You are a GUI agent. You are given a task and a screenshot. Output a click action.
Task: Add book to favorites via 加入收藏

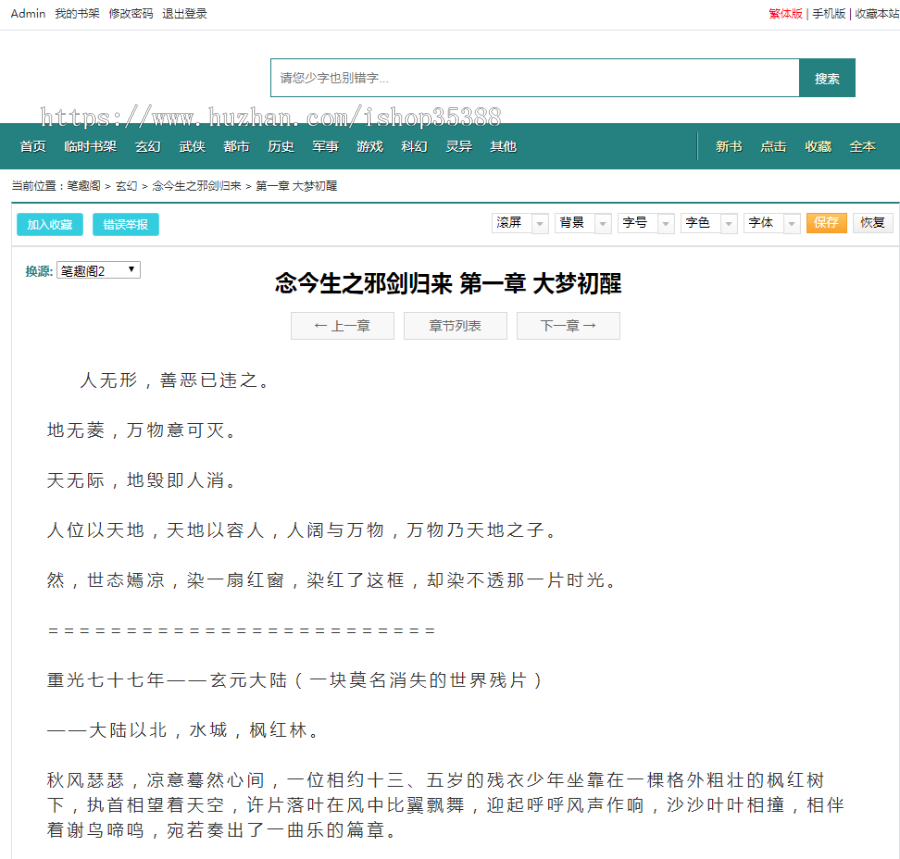50,225
